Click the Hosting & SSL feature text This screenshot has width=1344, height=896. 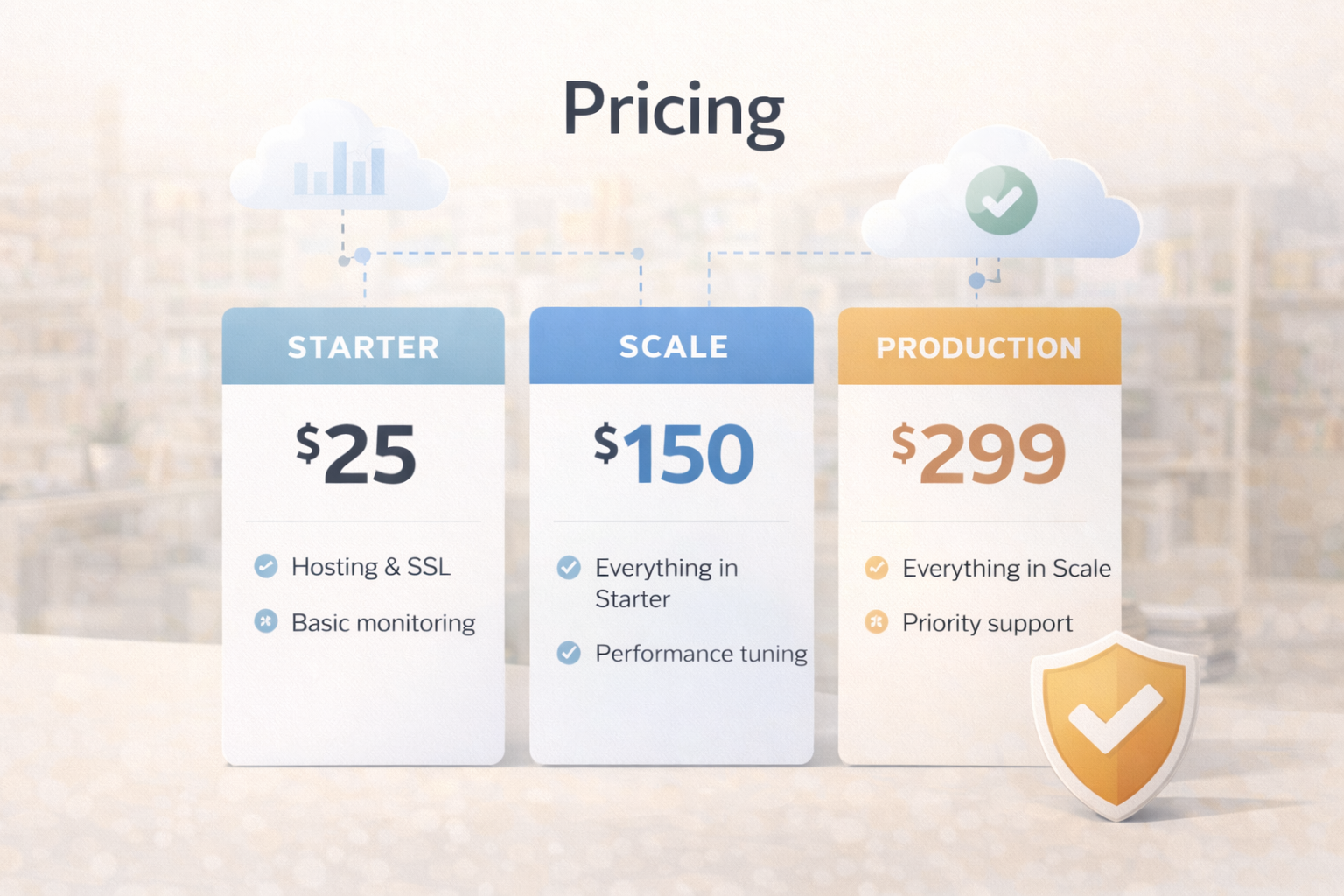tap(371, 567)
